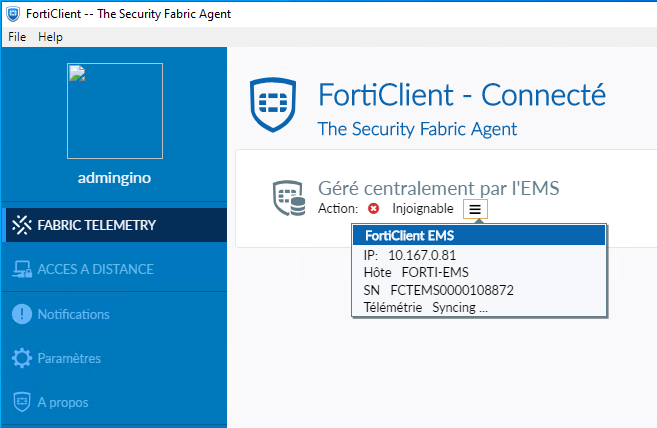Click the user avatar picture
This screenshot has width=657, height=428.
pos(114,110)
